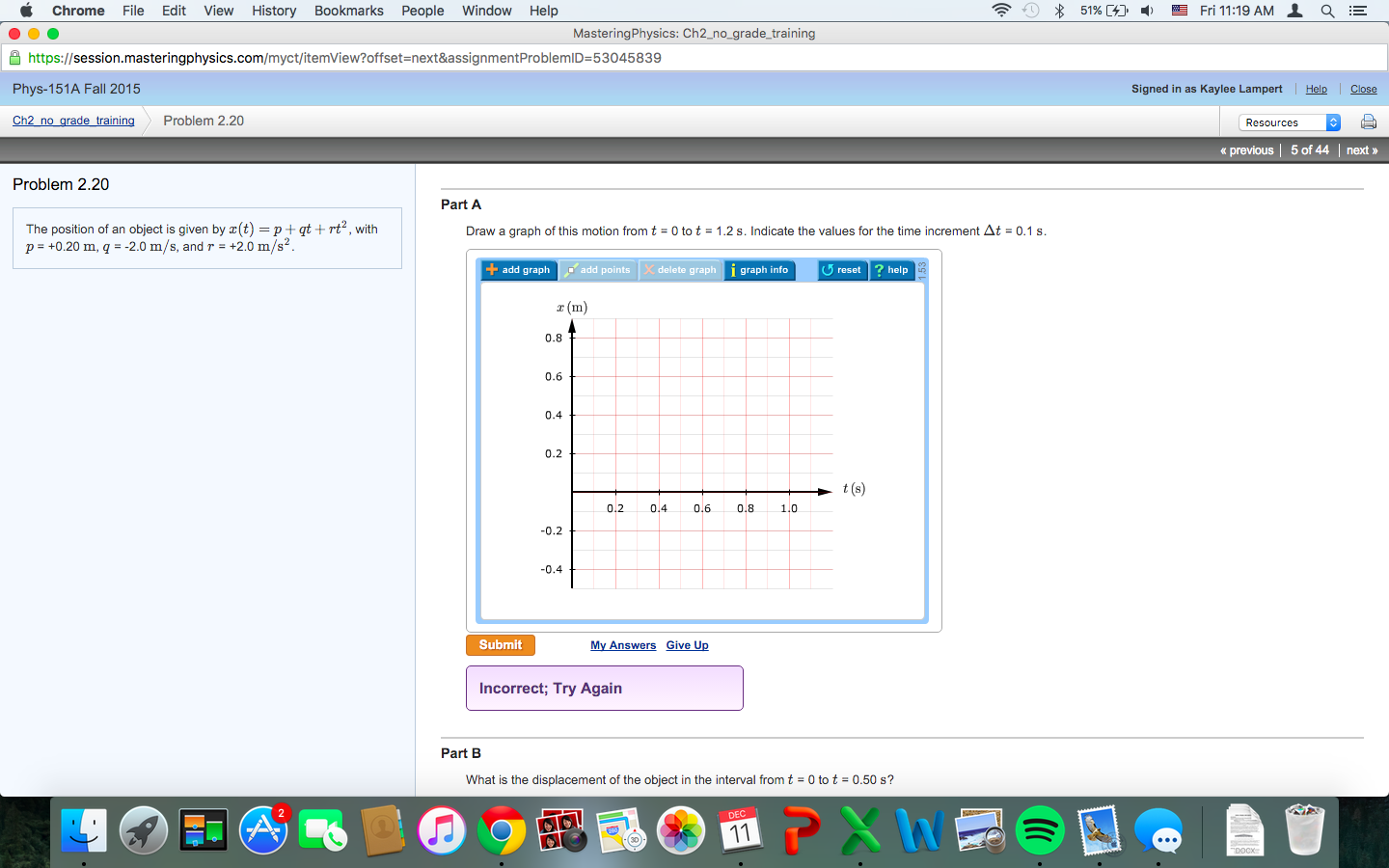Go to the Ch2_no_grade_training breadcrumb

(x=73, y=121)
